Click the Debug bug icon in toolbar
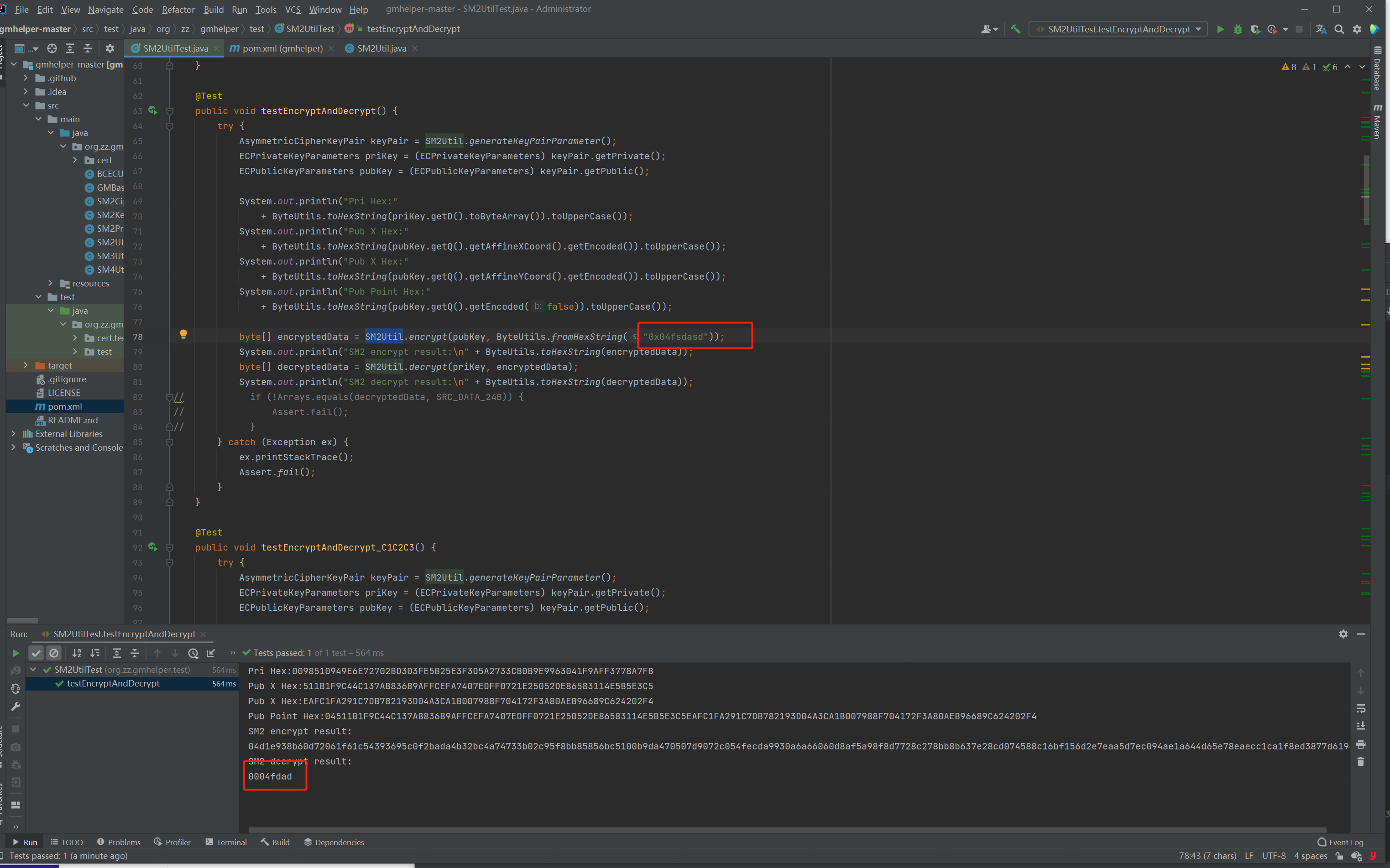 click(1238, 29)
